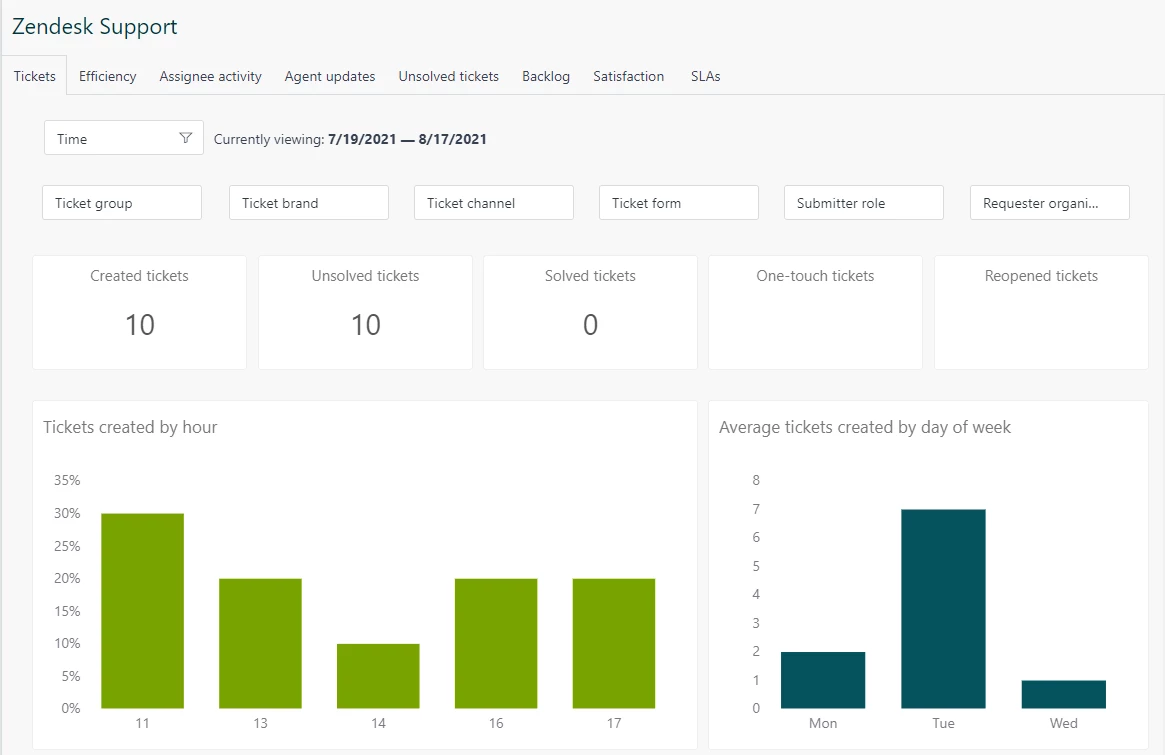
Task: Select the hour 14 bar
Action: 378,676
